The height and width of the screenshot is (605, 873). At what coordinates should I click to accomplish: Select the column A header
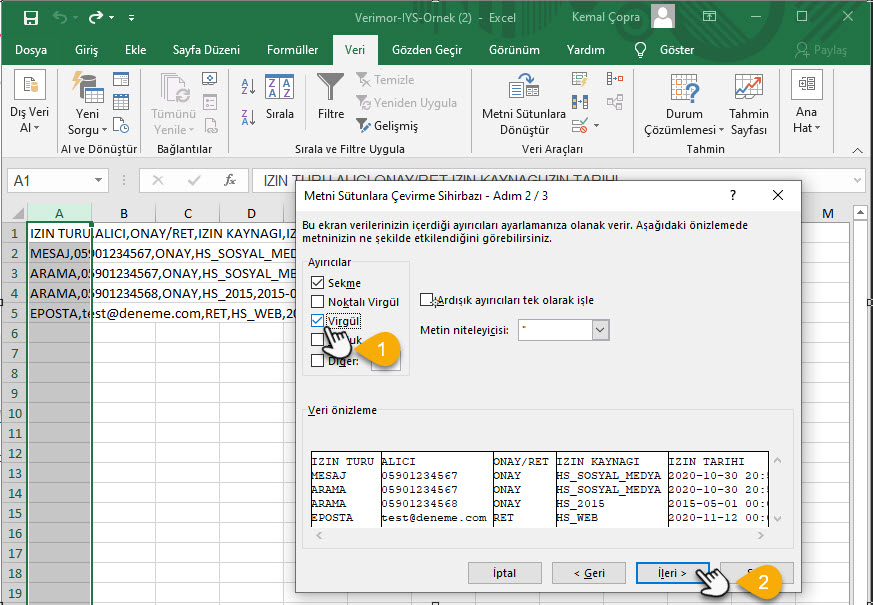pyautogui.click(x=60, y=214)
